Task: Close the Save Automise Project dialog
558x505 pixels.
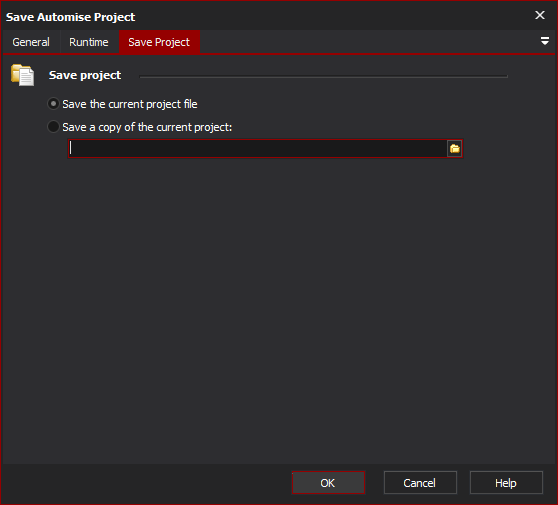Action: (539, 15)
